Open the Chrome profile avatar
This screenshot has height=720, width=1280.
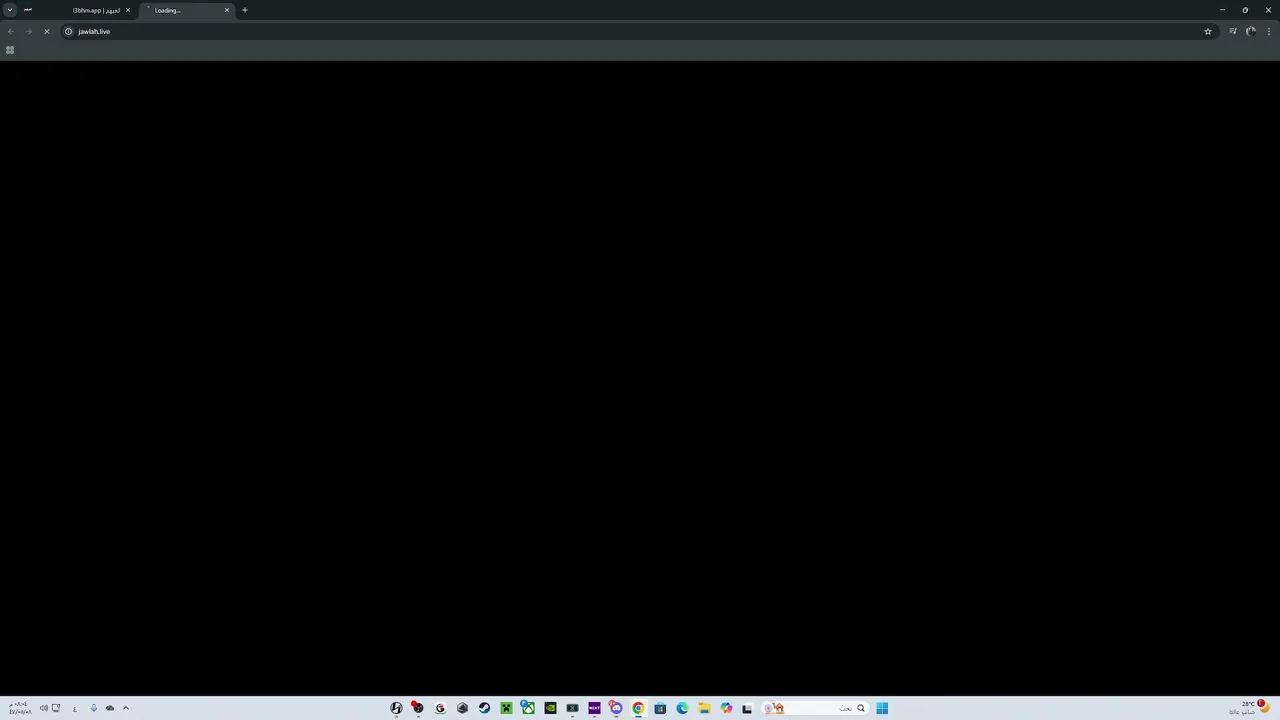(x=1251, y=31)
